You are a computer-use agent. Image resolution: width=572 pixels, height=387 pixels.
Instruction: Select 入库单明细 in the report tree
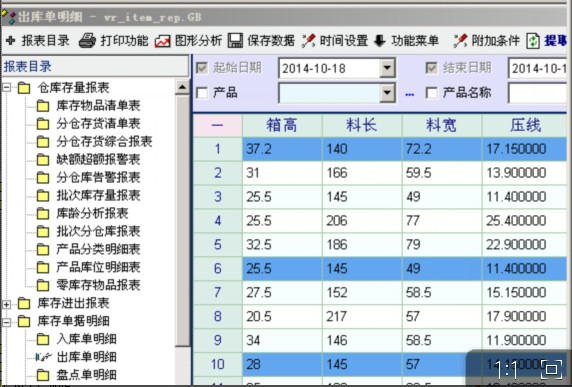(x=86, y=339)
